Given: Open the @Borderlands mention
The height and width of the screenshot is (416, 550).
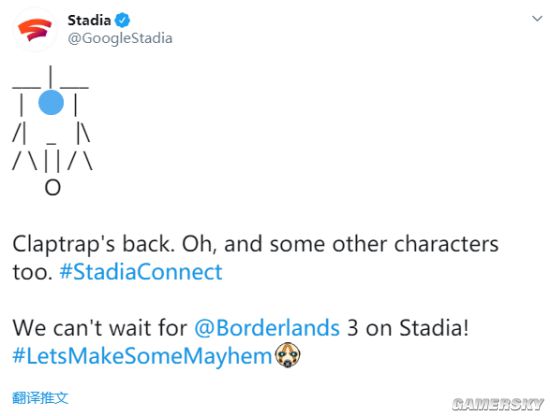Looking at the screenshot, I should 267,328.
